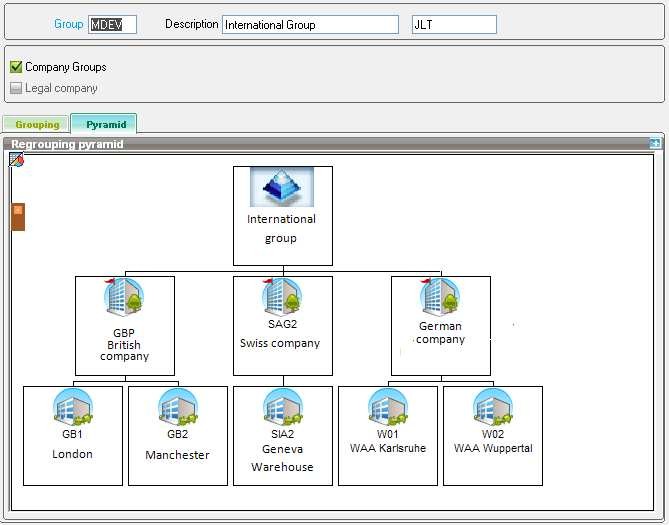Viewport: 669px width, 525px height.
Task: Select the GBP British company building icon
Action: coord(124,297)
